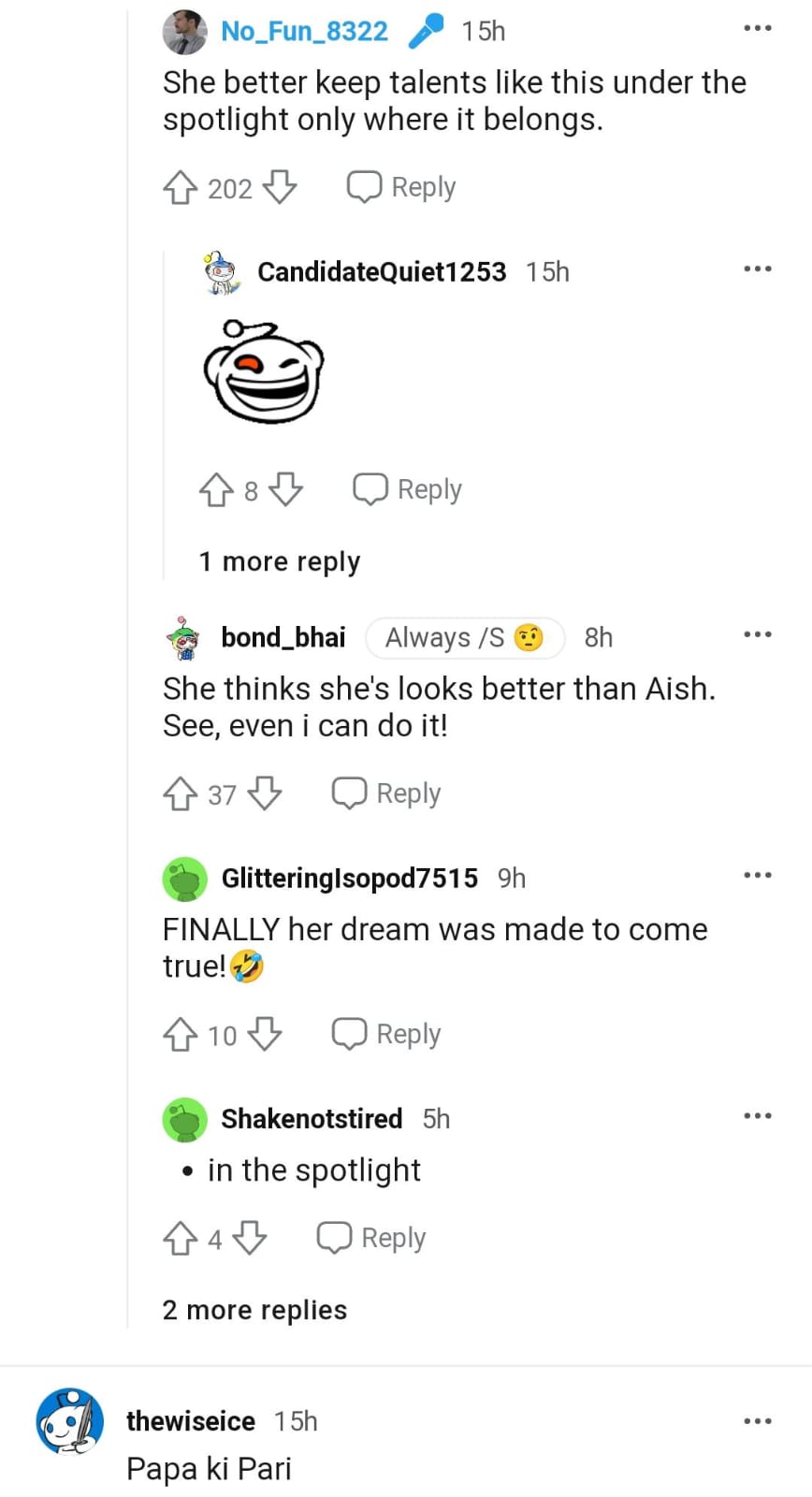Downvote GlitteringIsopod7515's comment
Screen dimensions: 812x1497
266,1034
